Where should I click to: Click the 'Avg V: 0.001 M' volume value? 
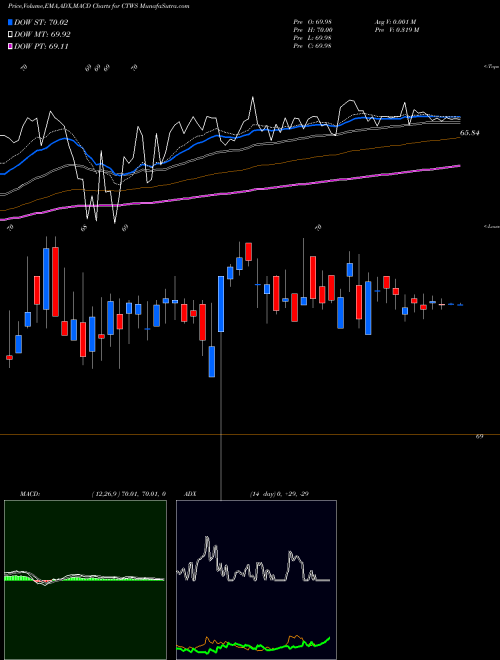[395, 22]
